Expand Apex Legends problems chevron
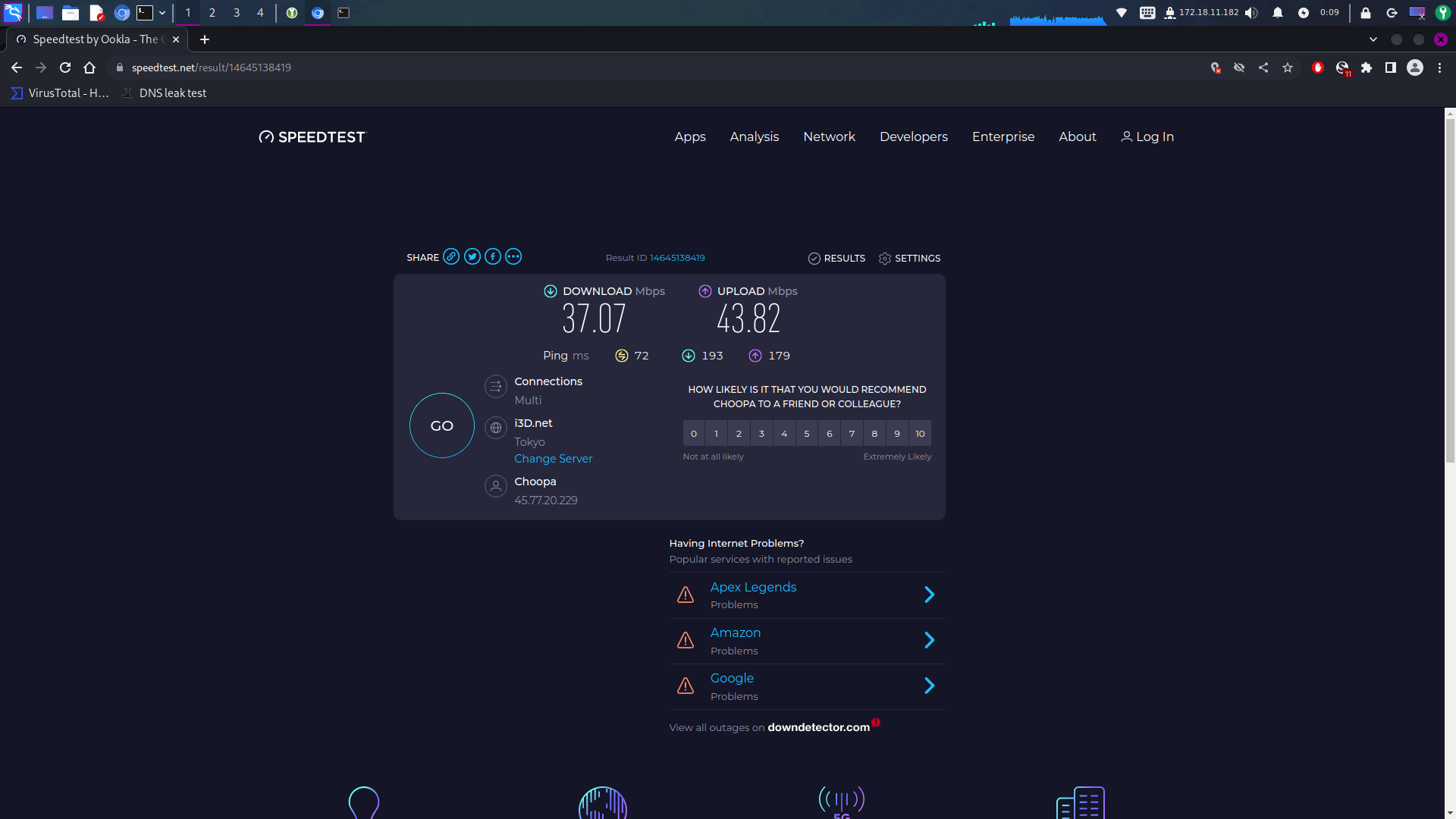This screenshot has width=1456, height=819. [x=929, y=595]
